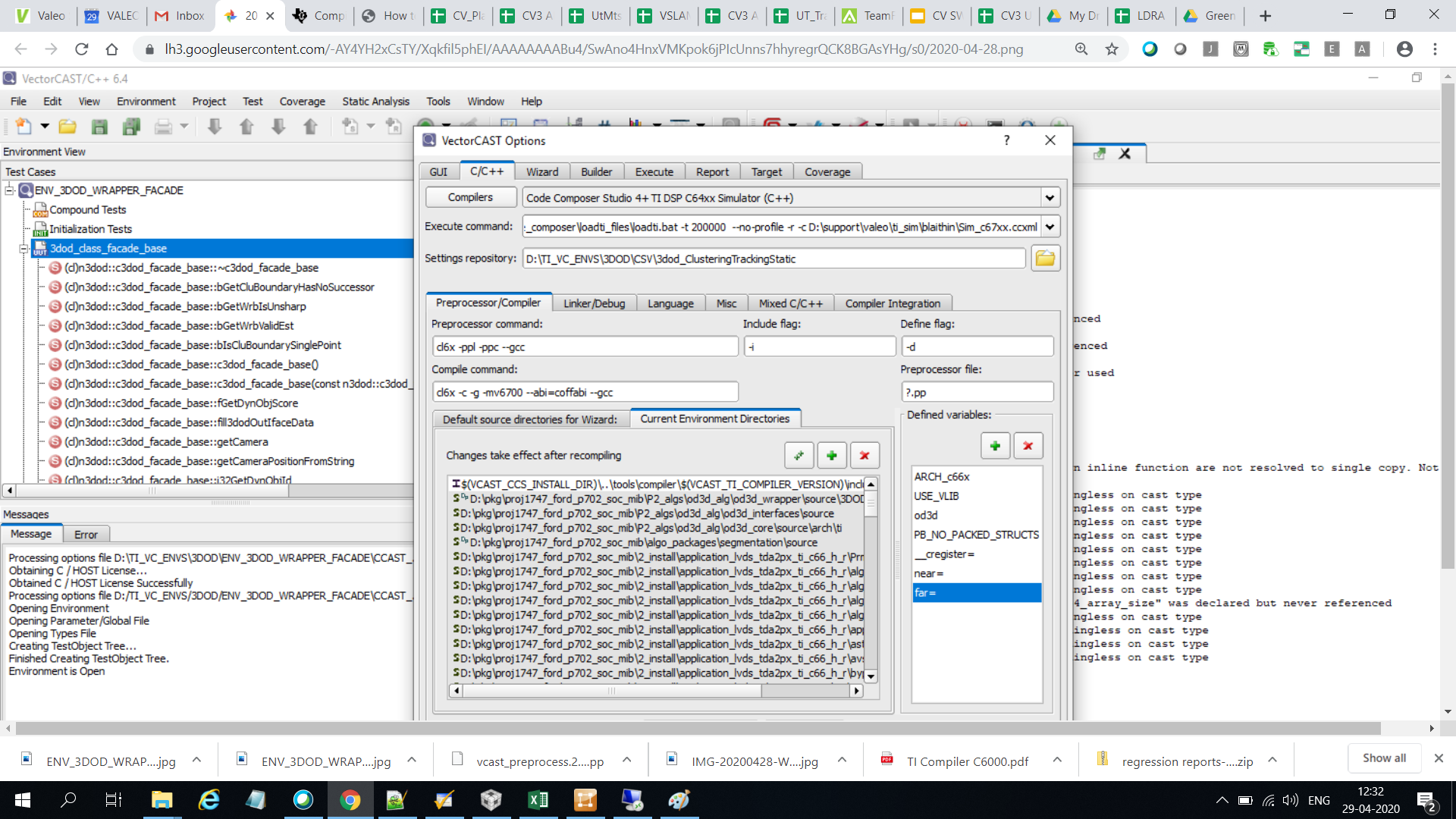The width and height of the screenshot is (1456, 819).
Task: Click the Save (floppy disk) toolbar icon
Action: pos(99,127)
